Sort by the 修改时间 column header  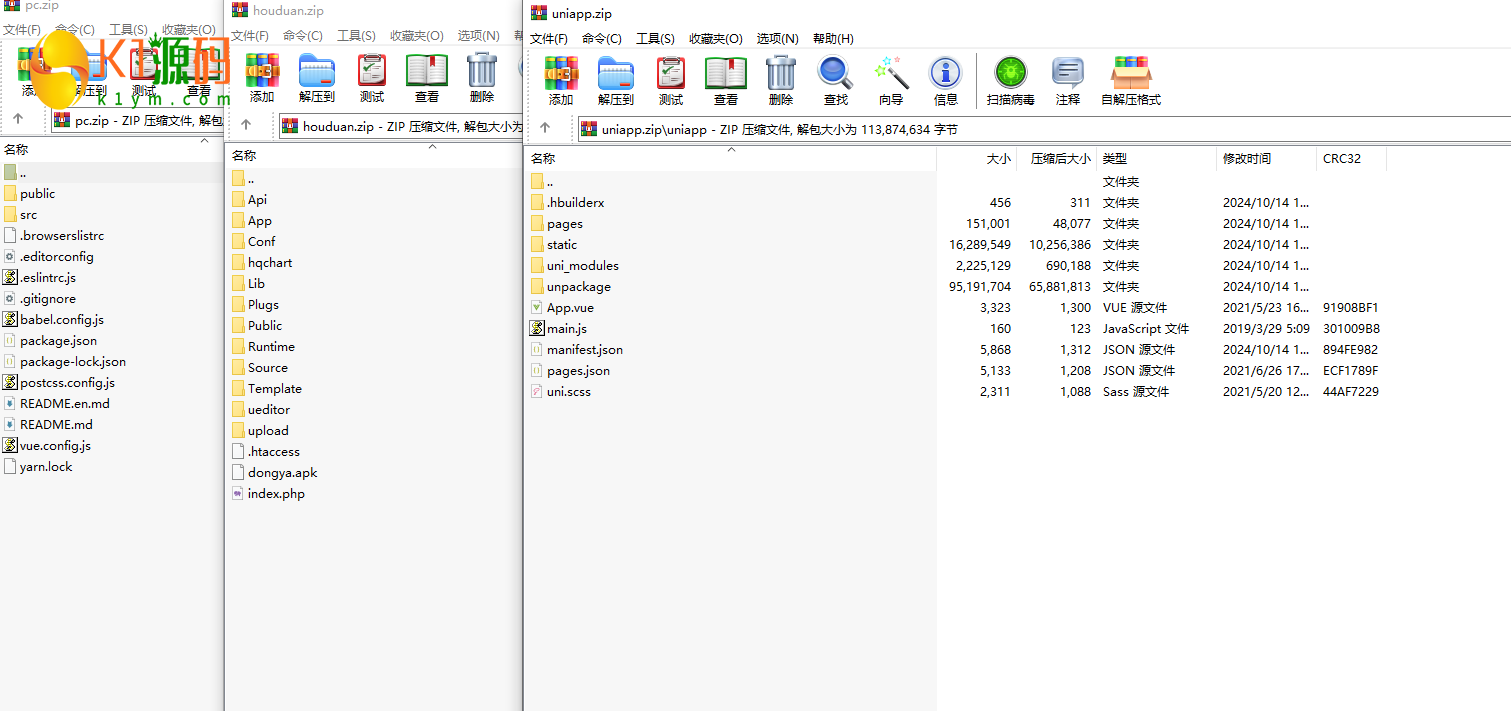click(1246, 159)
